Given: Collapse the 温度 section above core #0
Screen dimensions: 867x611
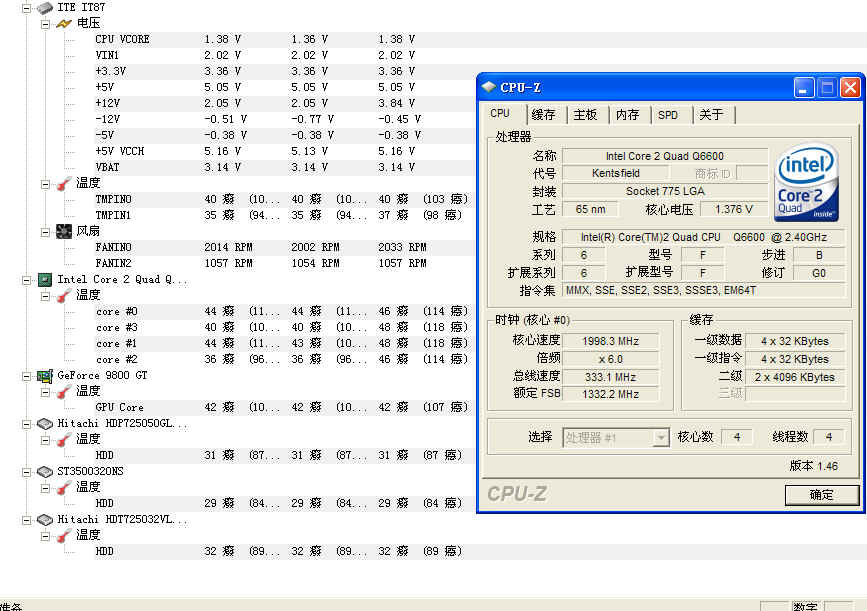Looking at the screenshot, I should (x=45, y=296).
